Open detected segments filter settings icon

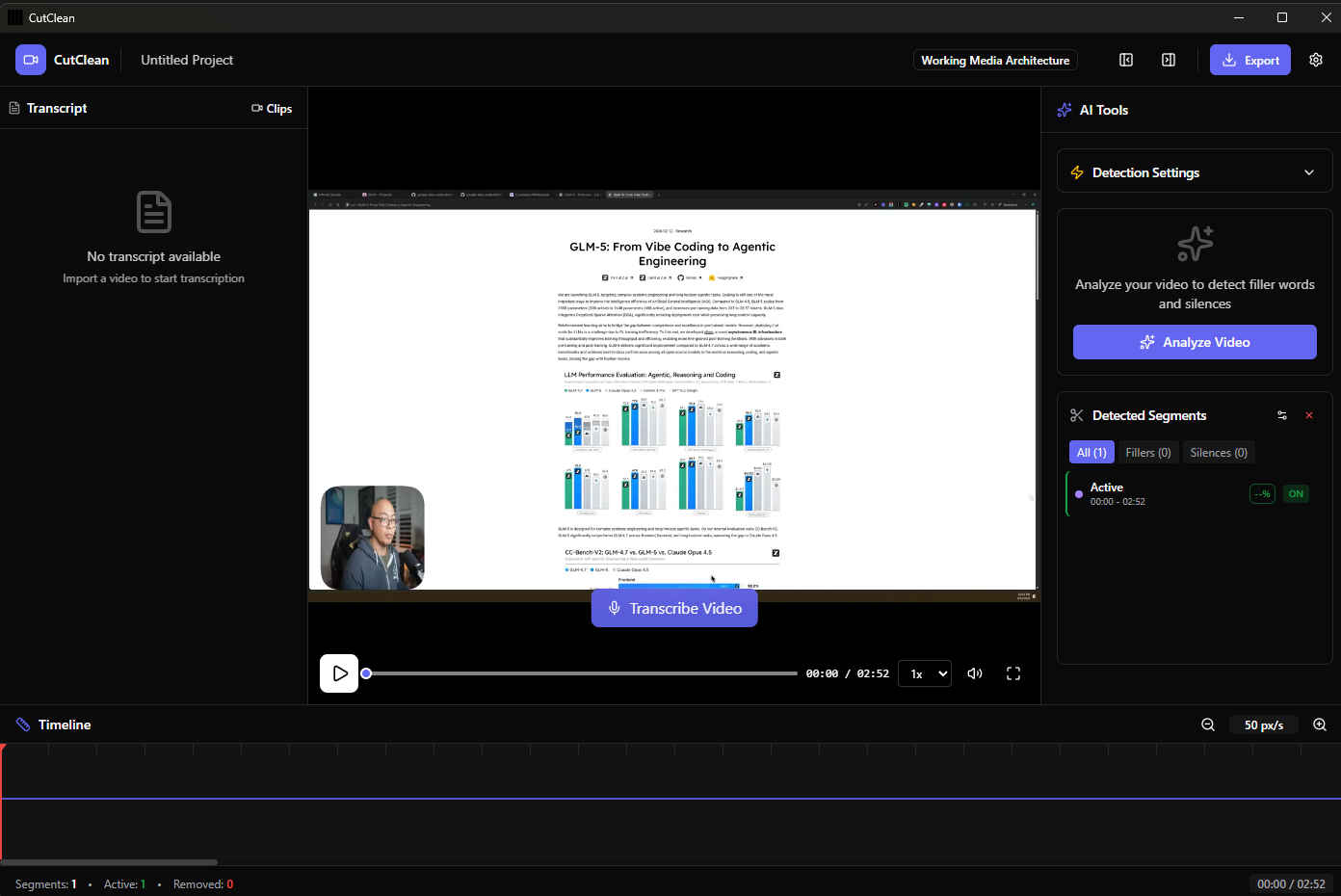1282,415
